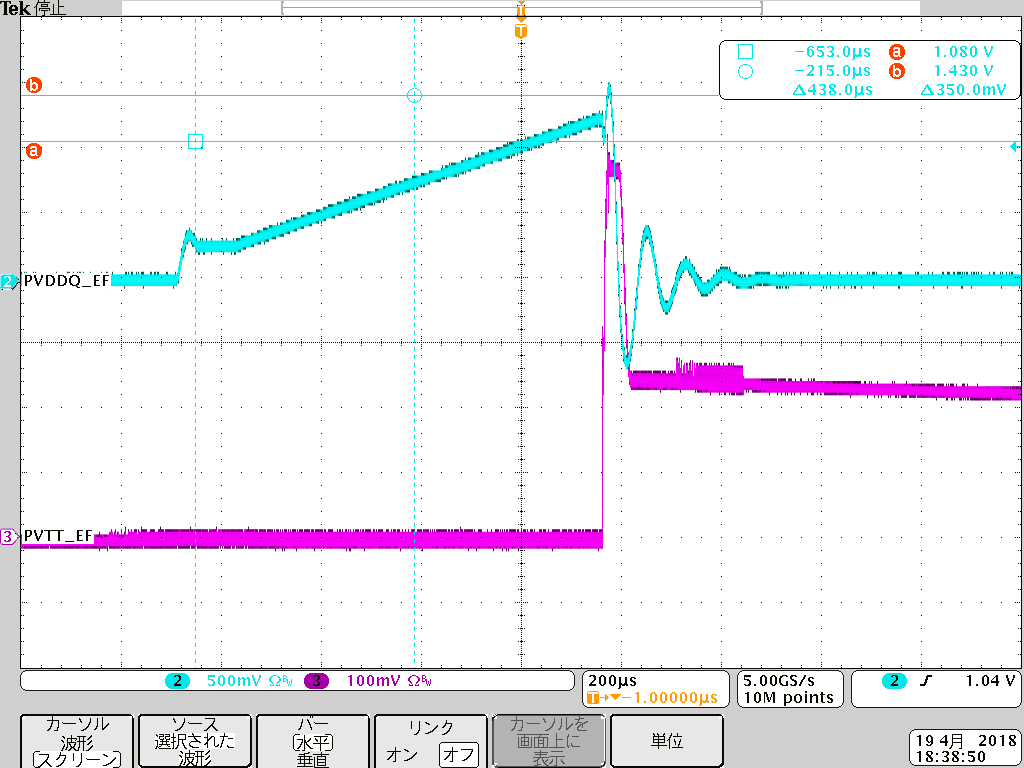
Task: Select the square cursor marker on waveform
Action: 195,142
